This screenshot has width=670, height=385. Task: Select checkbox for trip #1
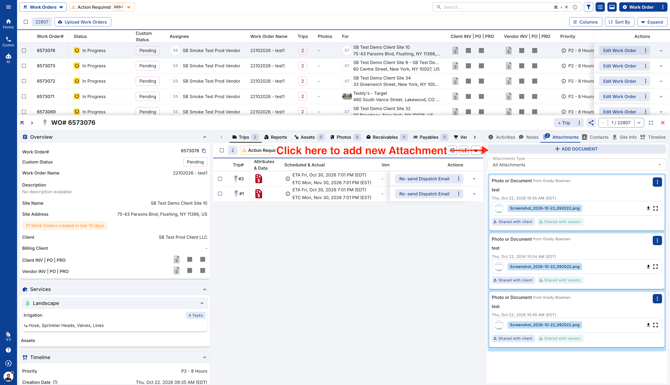click(x=220, y=194)
